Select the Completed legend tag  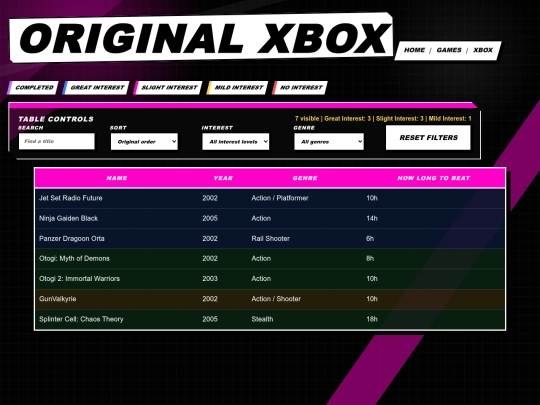[x=33, y=87]
